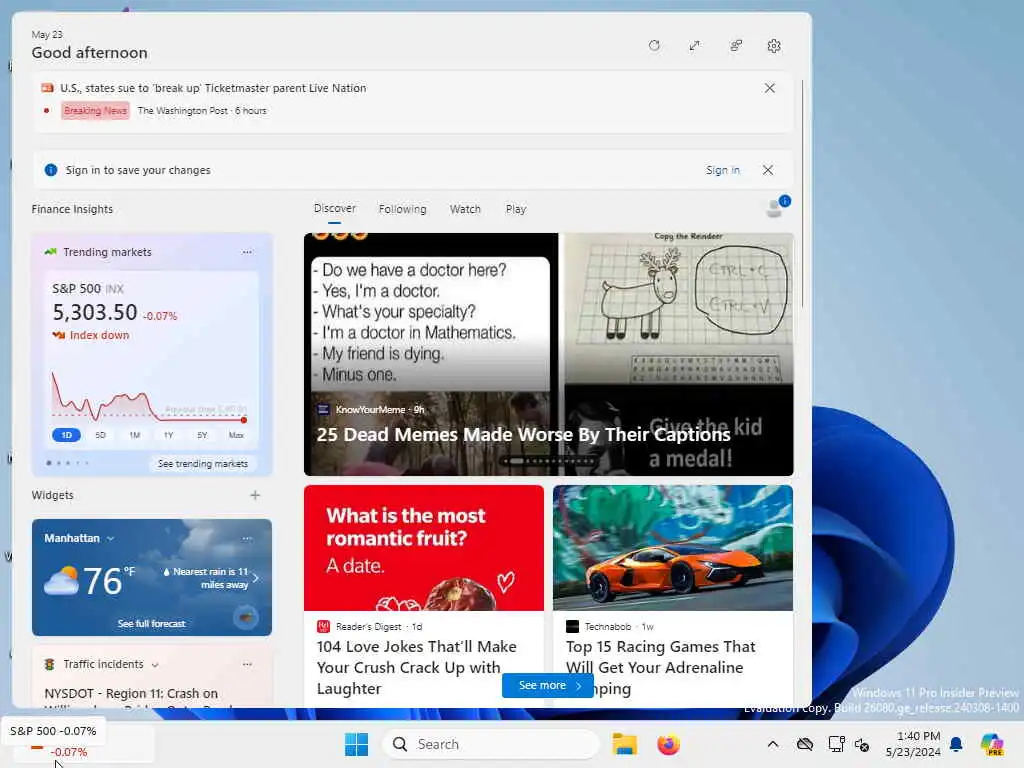Screen dimensions: 1024x768
Task: Click the widgets board vertical scrollbar
Action: click(x=803, y=193)
